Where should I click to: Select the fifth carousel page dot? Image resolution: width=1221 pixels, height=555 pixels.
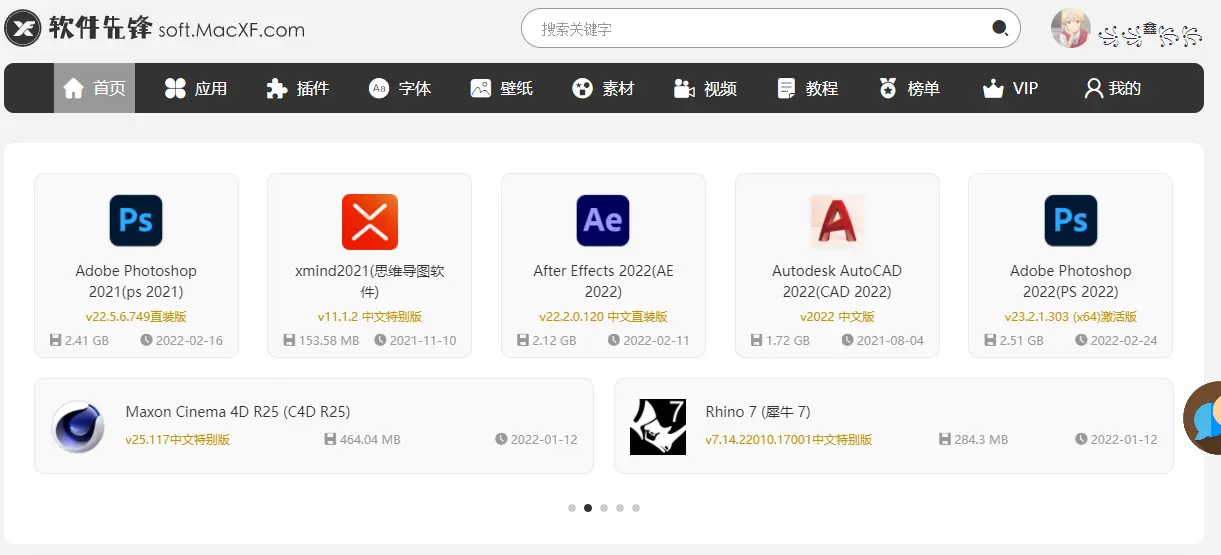[636, 508]
